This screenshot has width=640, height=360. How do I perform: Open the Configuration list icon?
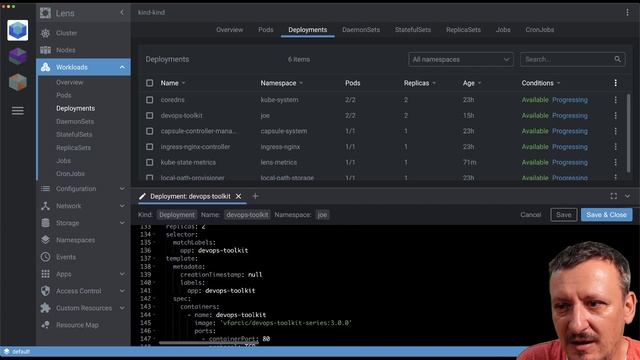[x=45, y=189]
